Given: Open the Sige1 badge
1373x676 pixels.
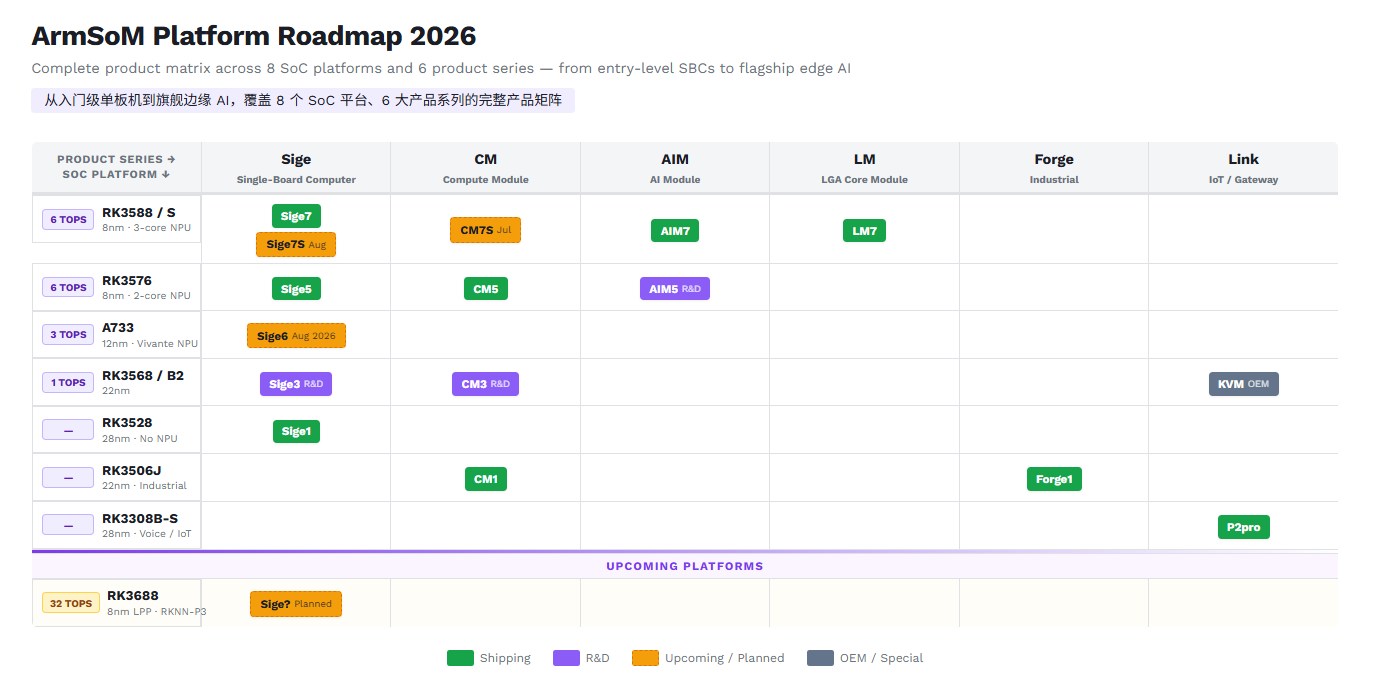Looking at the screenshot, I should (x=296, y=431).
